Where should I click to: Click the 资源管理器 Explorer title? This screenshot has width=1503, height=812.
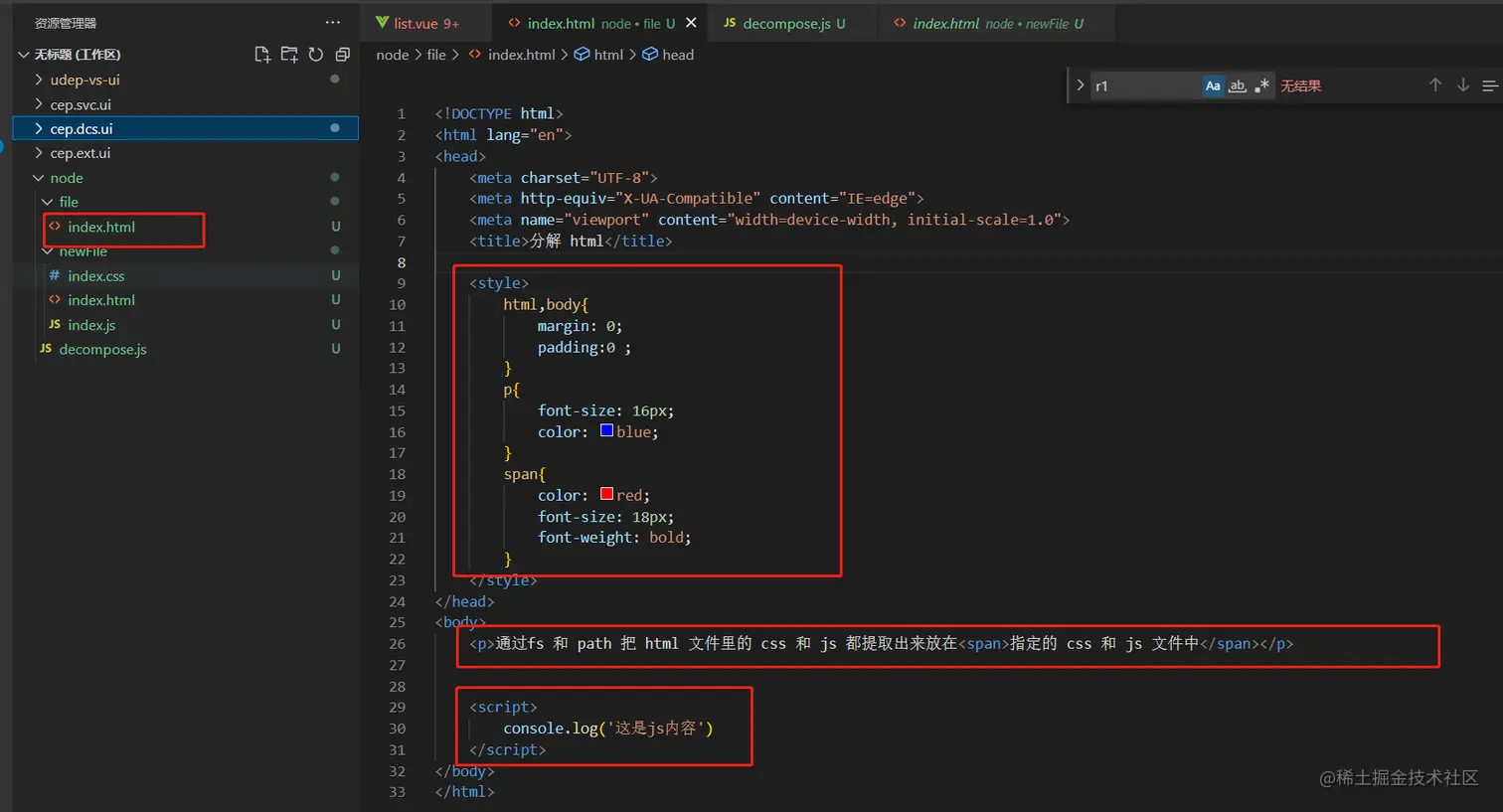[x=66, y=22]
